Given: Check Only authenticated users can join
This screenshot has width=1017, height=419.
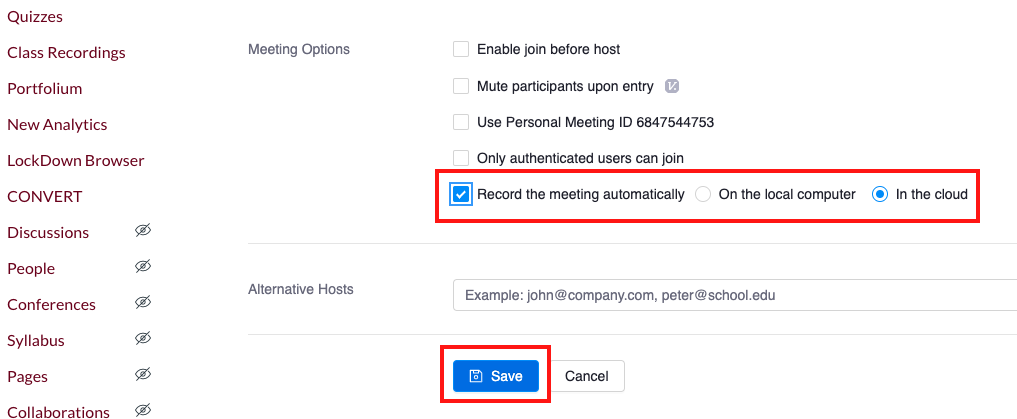Looking at the screenshot, I should [x=461, y=158].
